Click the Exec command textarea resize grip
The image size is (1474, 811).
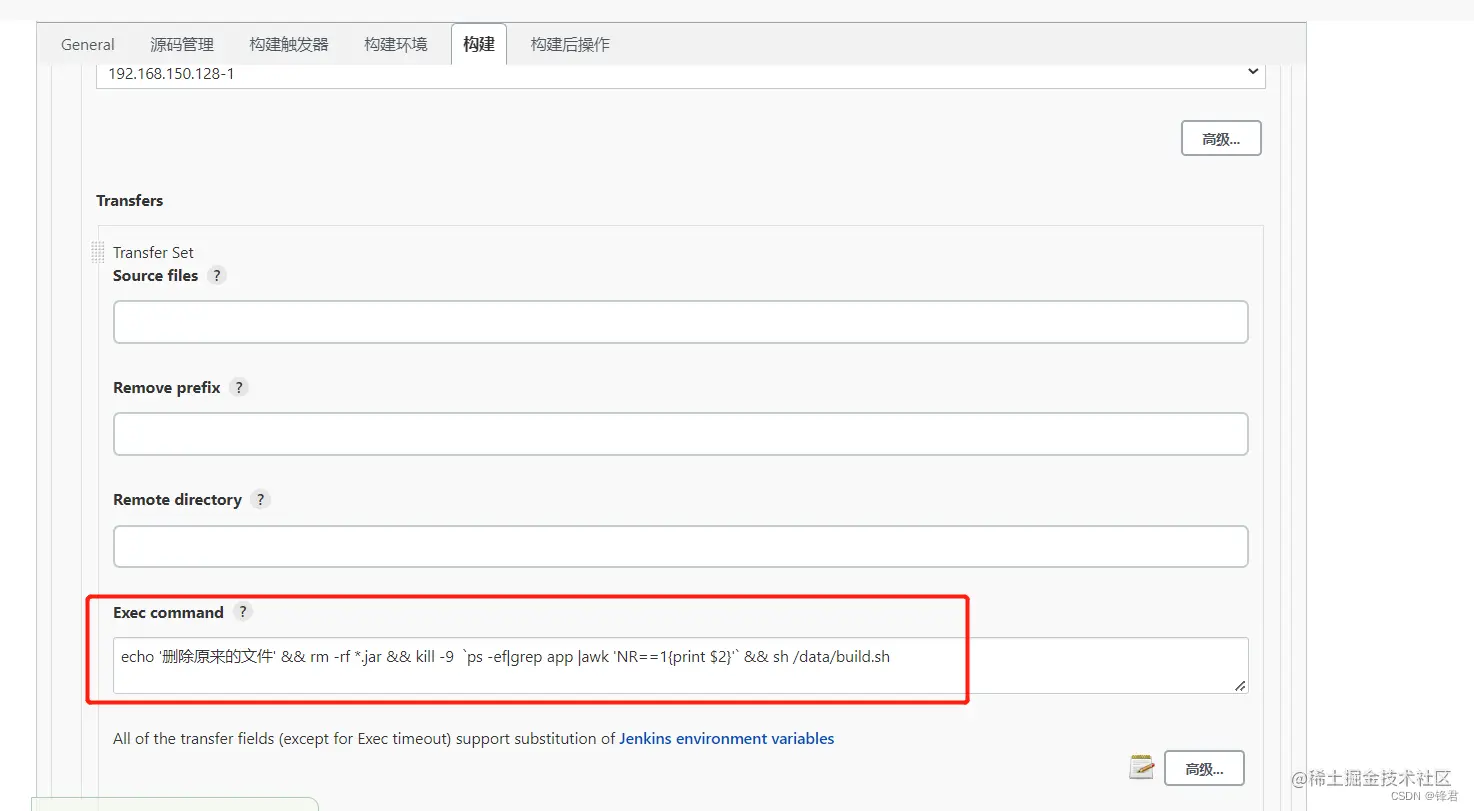(x=1240, y=686)
